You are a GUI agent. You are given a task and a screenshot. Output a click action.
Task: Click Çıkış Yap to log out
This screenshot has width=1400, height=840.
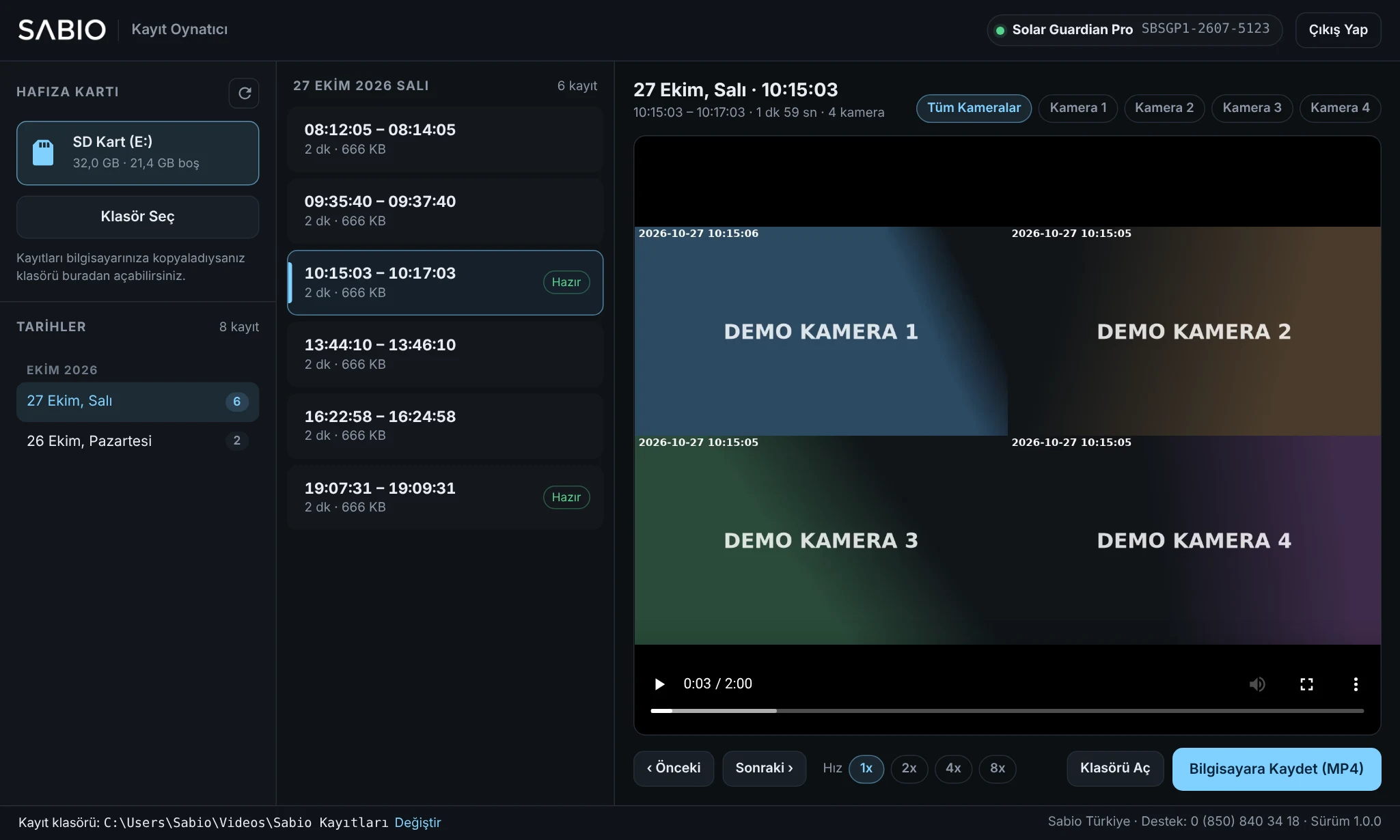point(1338,30)
